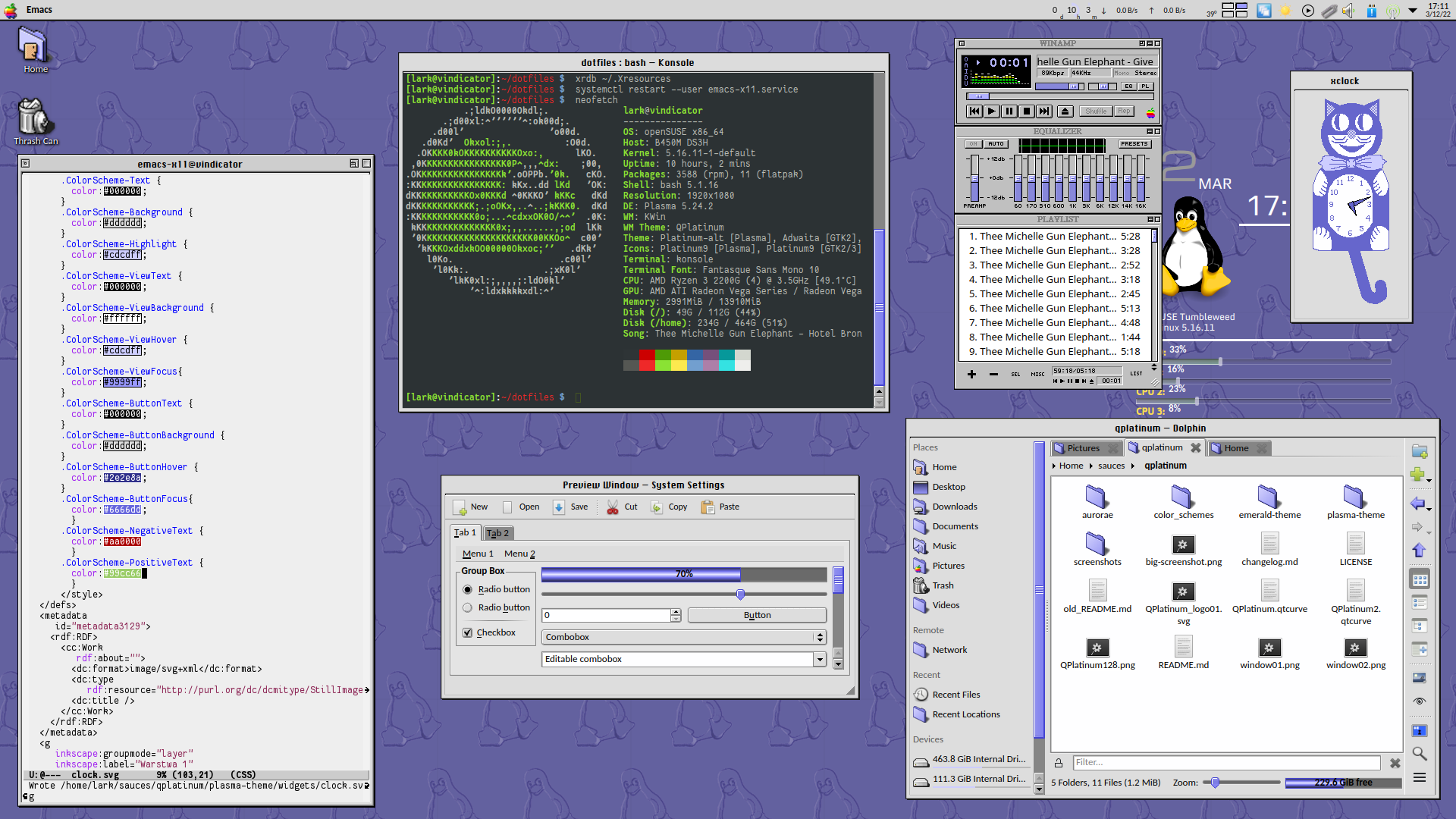Click the Winamp volume slider
Viewport: 1456px width, 819px height.
tap(1059, 86)
